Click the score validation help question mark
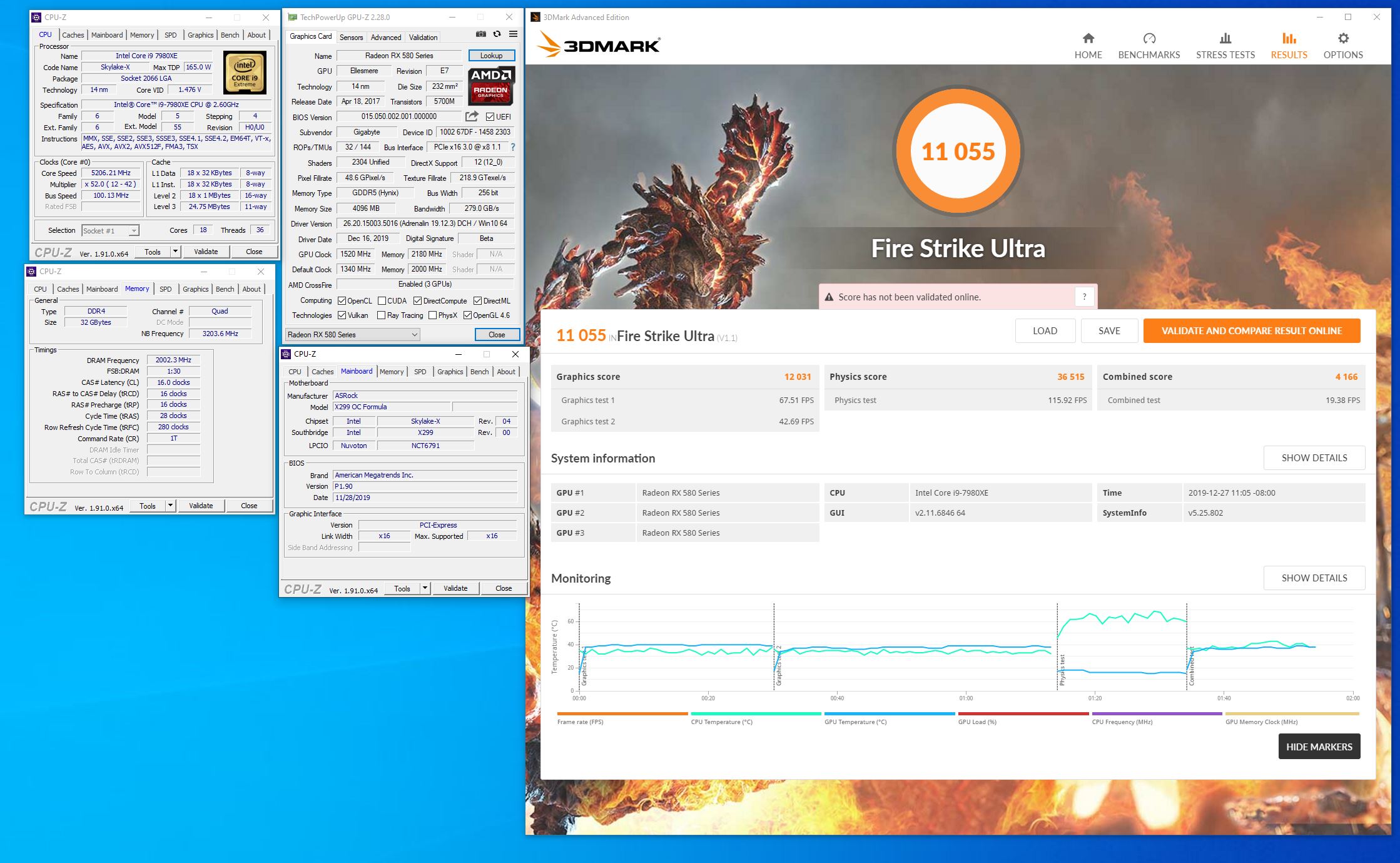Image resolution: width=1400 pixels, height=863 pixels. [1084, 297]
